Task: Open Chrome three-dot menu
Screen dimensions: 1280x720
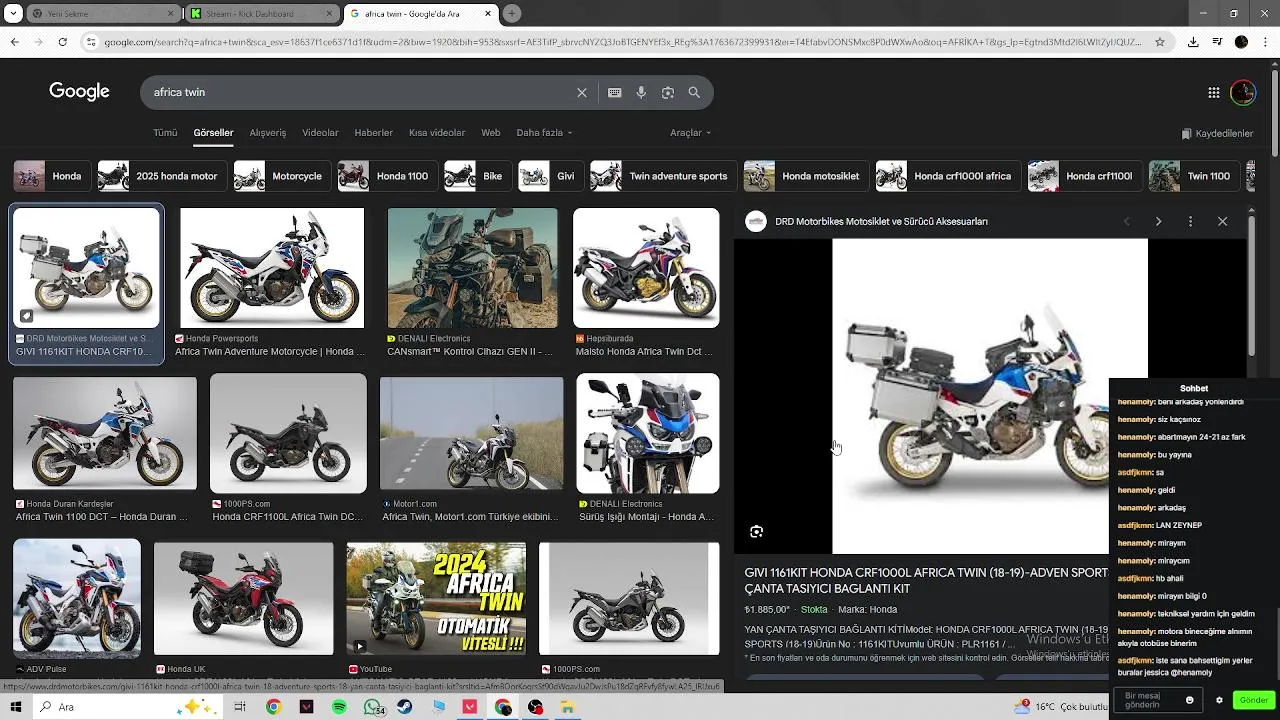Action: 1265,42
